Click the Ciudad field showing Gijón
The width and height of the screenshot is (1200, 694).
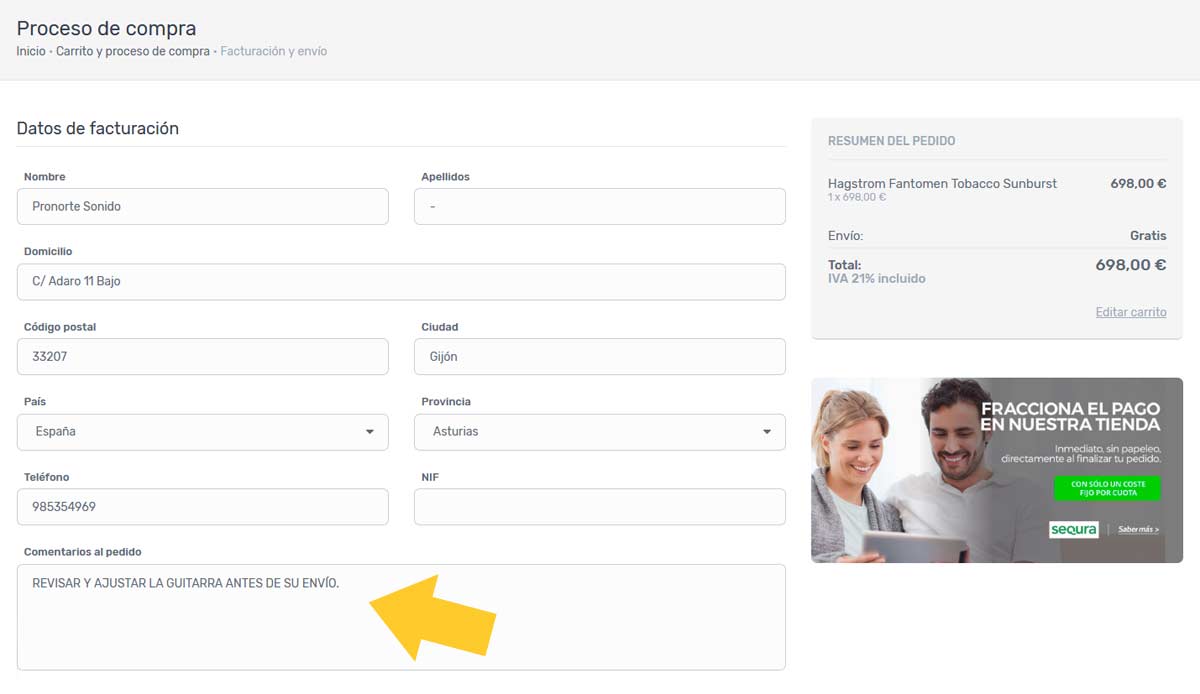coord(600,357)
